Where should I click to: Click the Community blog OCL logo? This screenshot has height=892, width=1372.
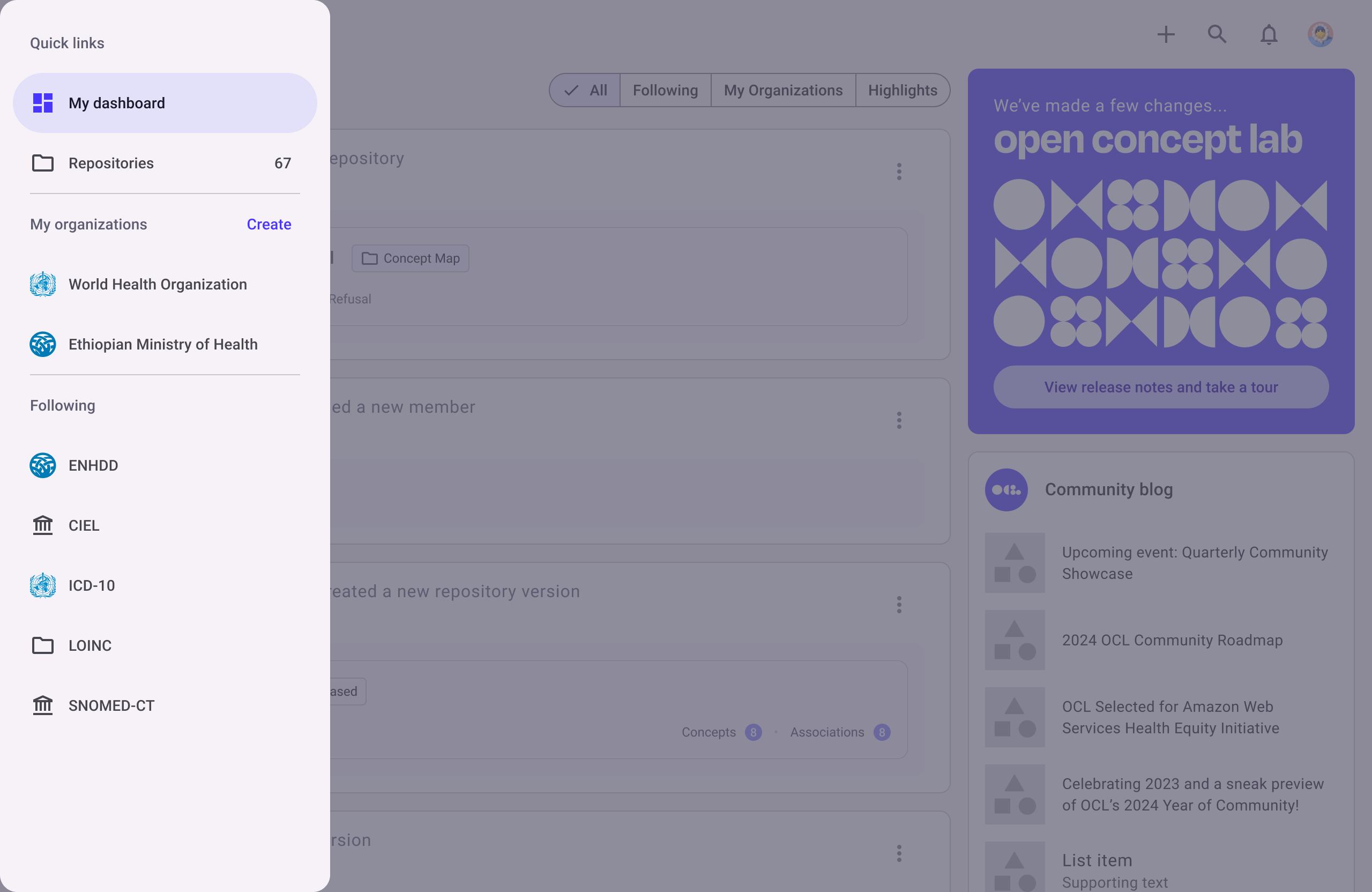pos(1006,489)
